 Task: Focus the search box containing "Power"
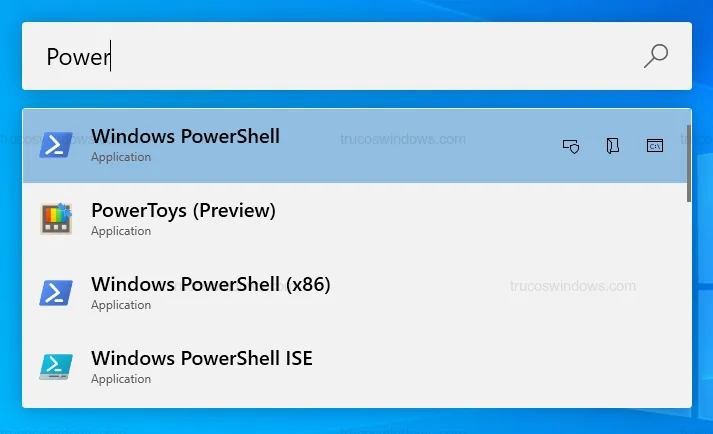pyautogui.click(x=330, y=56)
